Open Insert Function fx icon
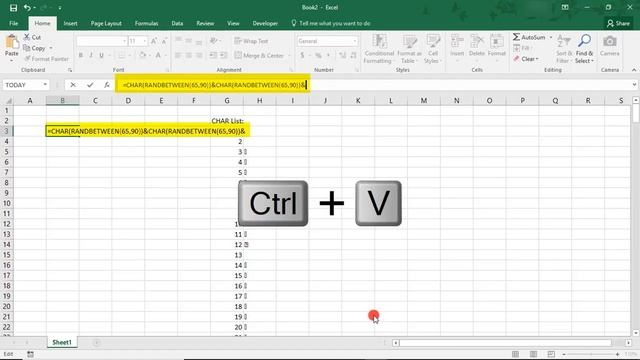The height and width of the screenshot is (360, 640). coord(107,85)
